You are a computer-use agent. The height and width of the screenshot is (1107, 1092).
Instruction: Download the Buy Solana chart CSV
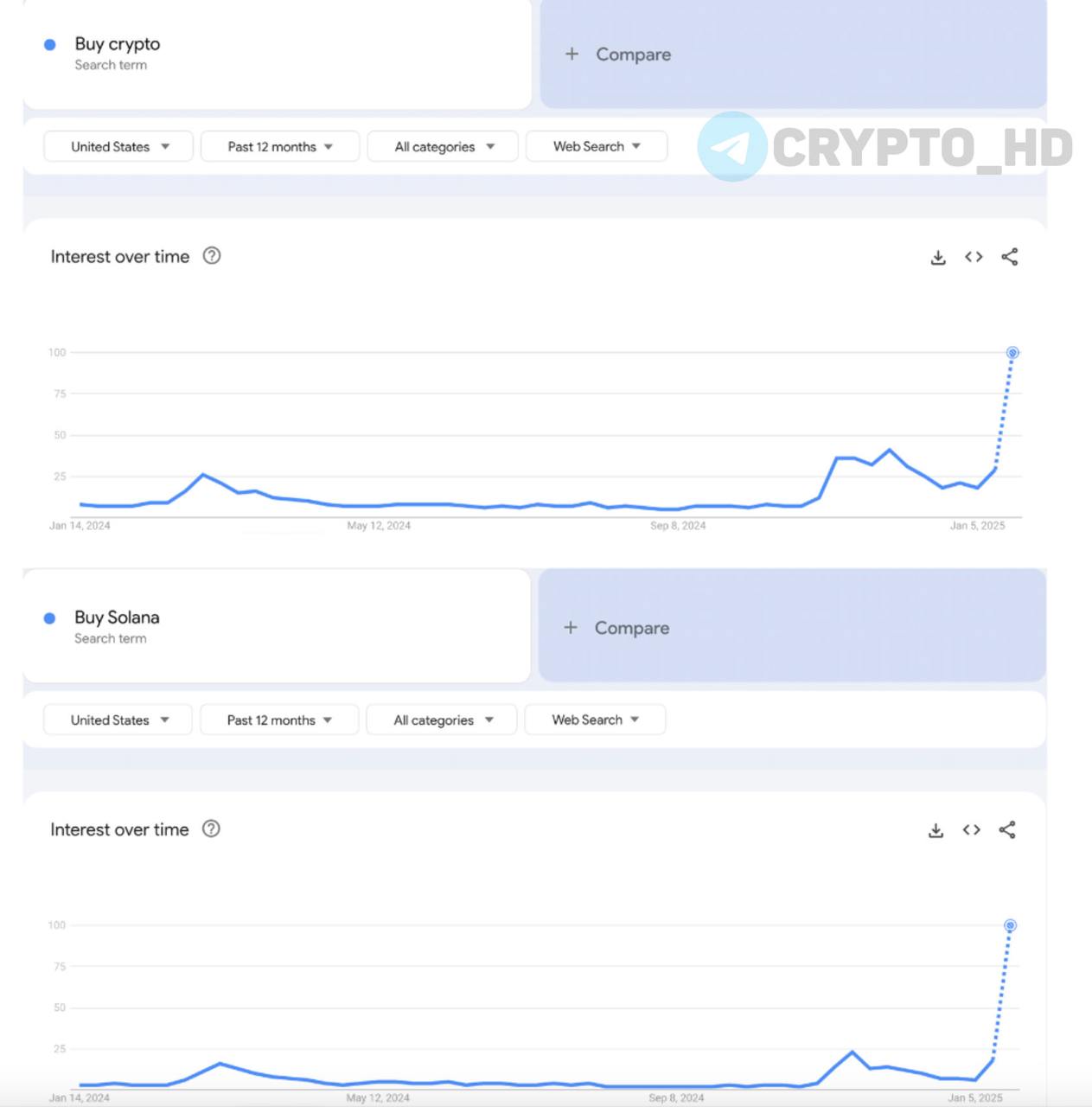pyautogui.click(x=936, y=830)
